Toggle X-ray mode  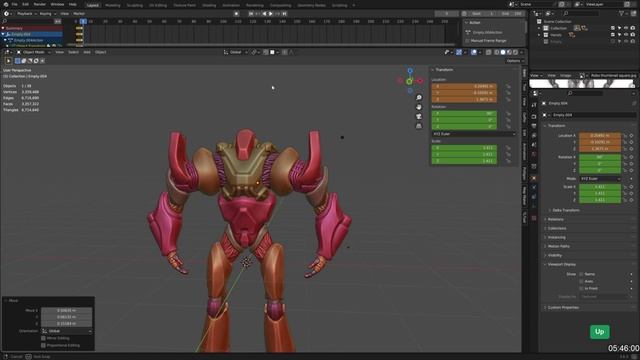(x=489, y=52)
